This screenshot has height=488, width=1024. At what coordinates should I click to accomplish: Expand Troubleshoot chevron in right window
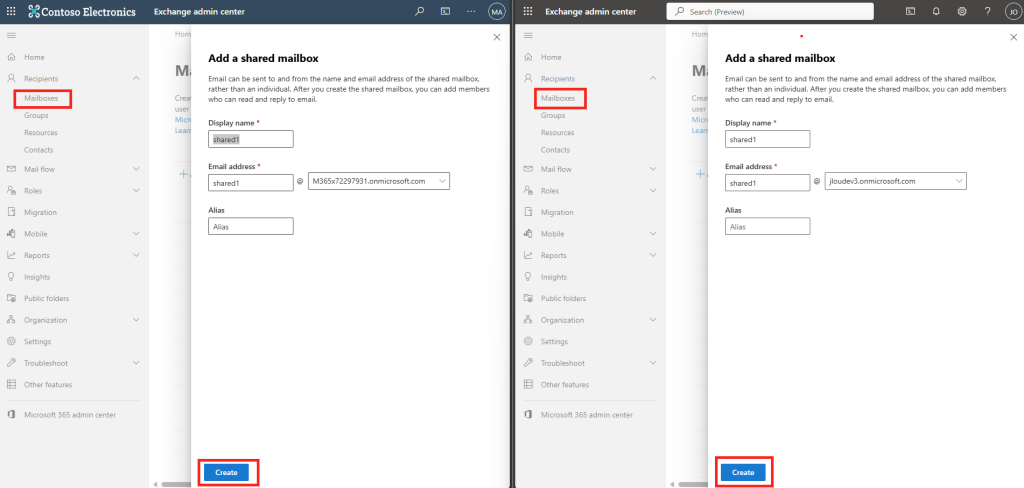tap(653, 363)
